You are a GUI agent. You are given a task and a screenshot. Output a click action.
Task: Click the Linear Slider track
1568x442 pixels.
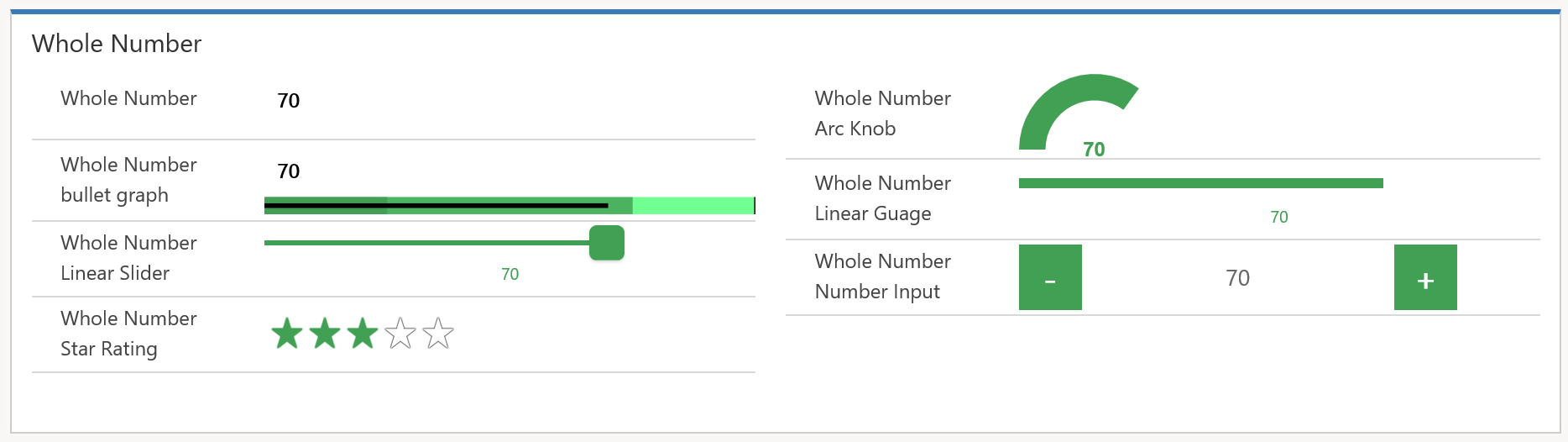point(420,243)
